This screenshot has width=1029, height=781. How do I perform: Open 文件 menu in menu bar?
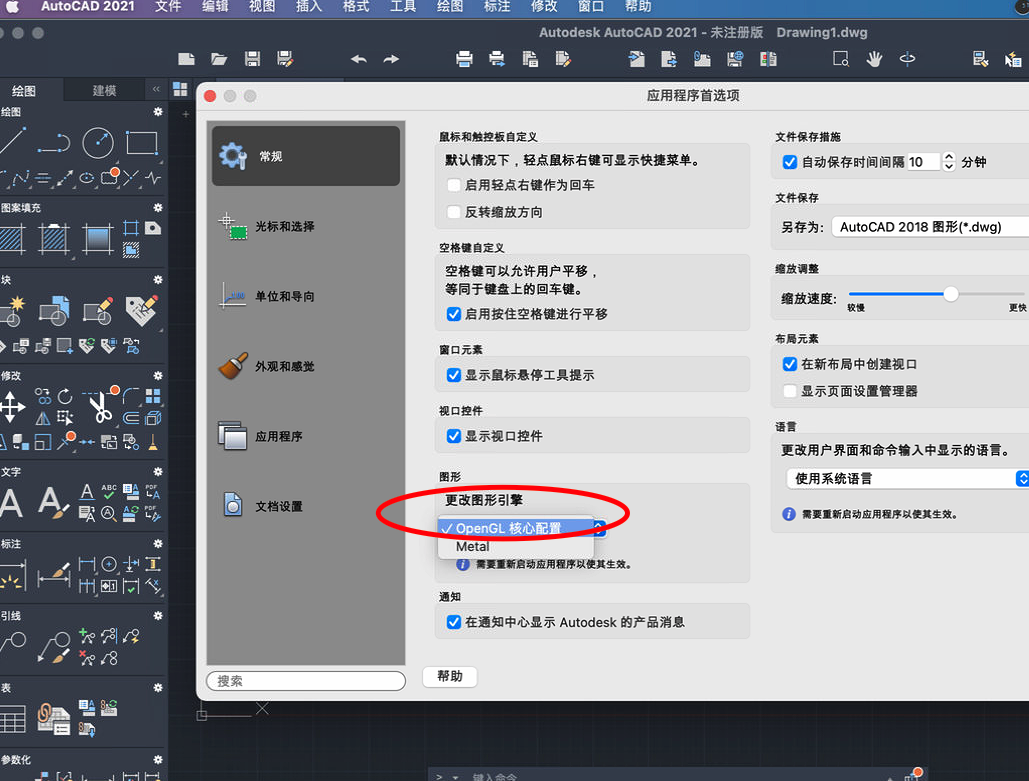click(168, 7)
